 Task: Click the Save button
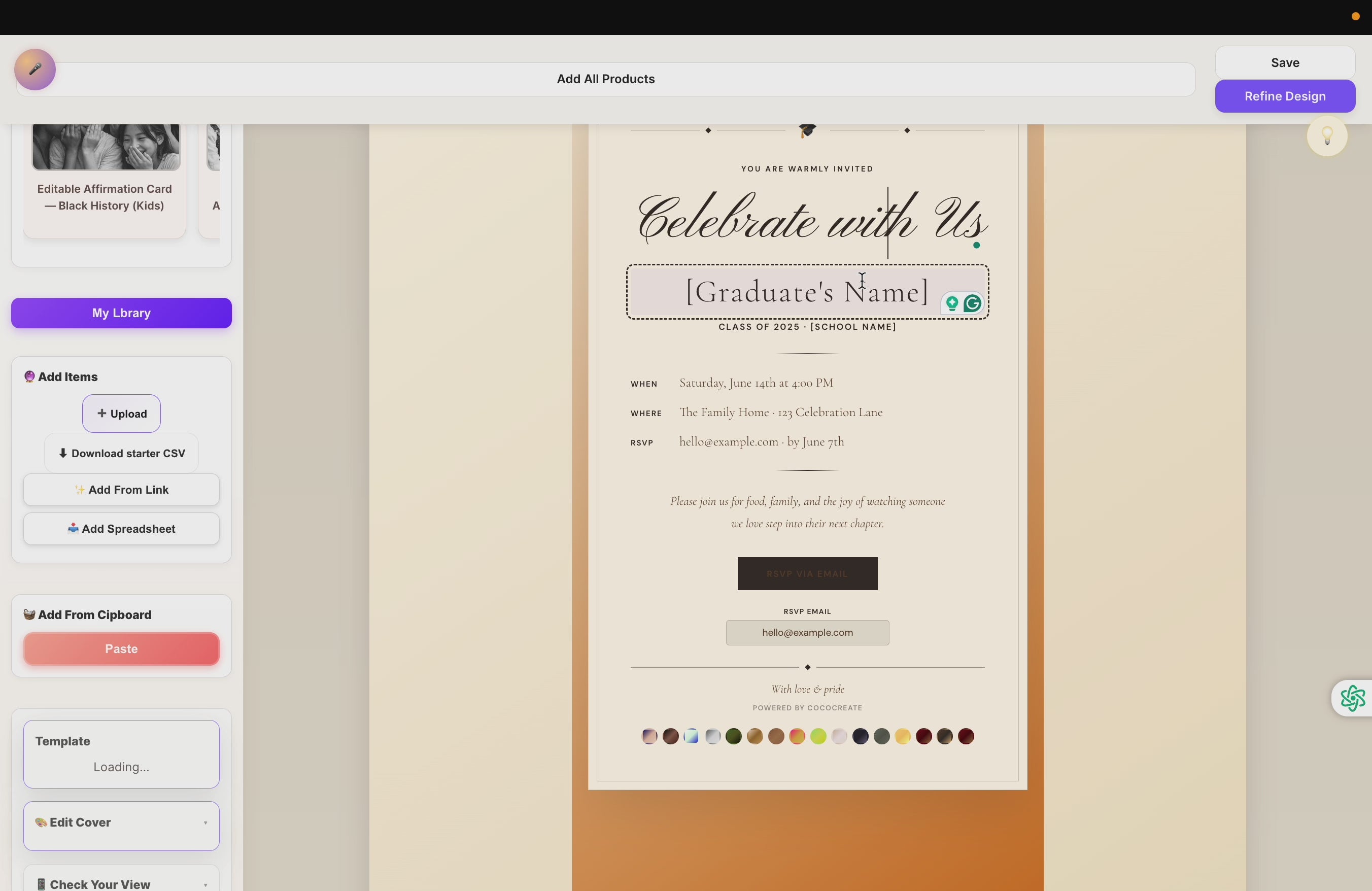(x=1285, y=62)
